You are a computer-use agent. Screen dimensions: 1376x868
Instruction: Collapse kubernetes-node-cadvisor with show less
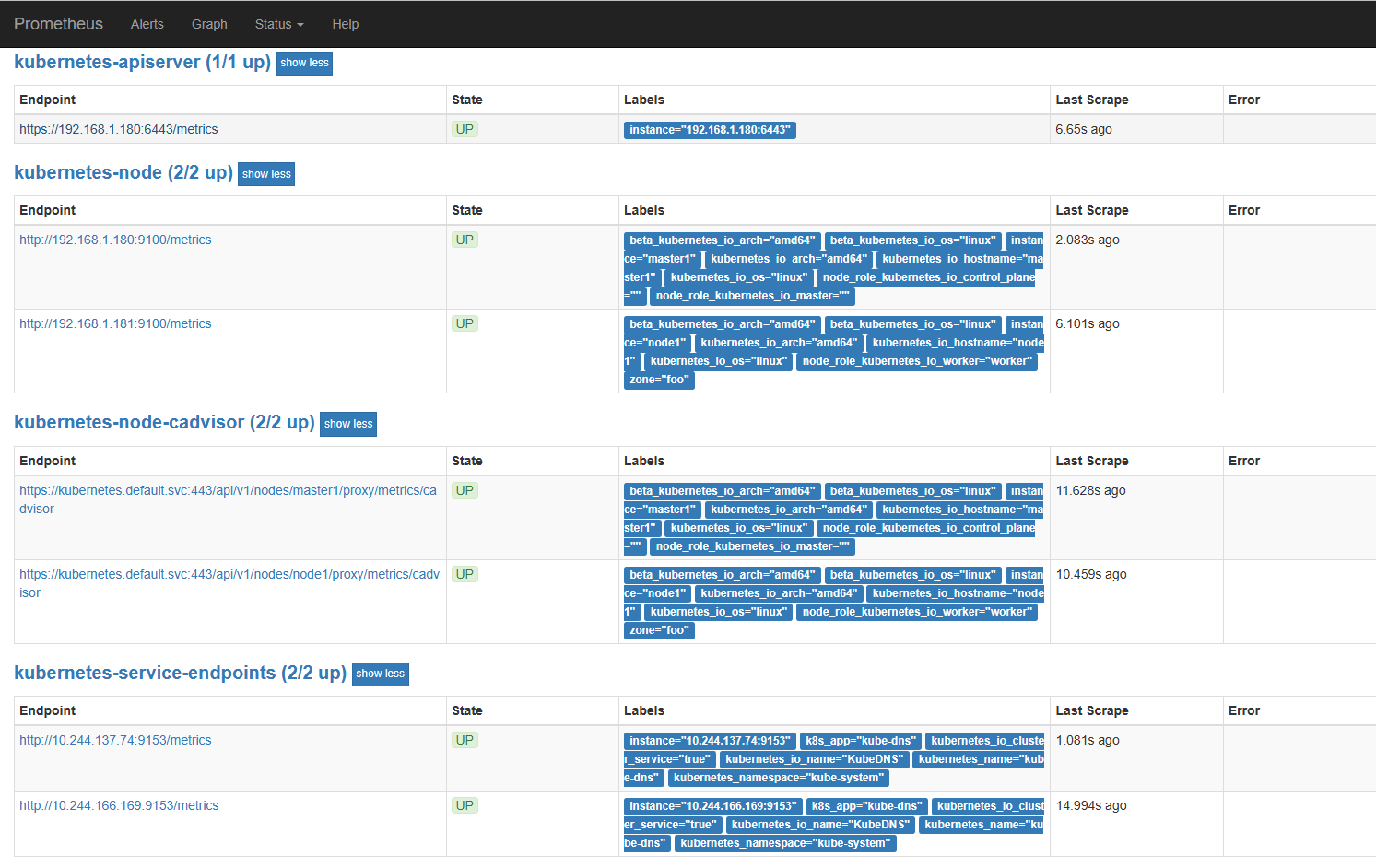coord(348,424)
